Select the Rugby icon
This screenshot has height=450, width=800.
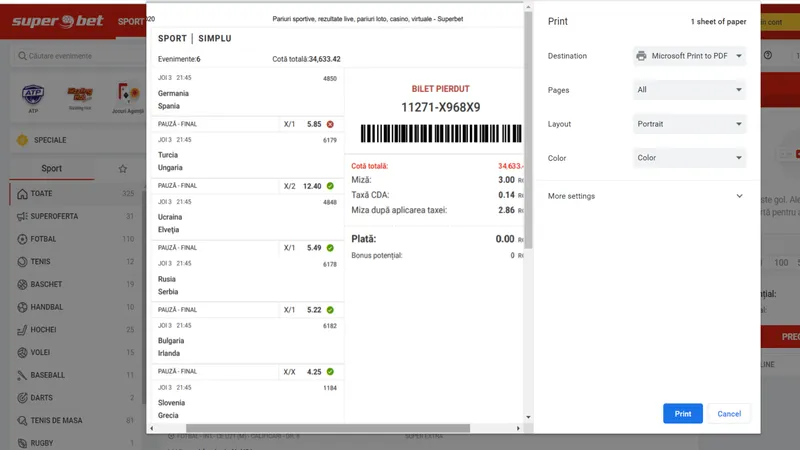pos(22,443)
